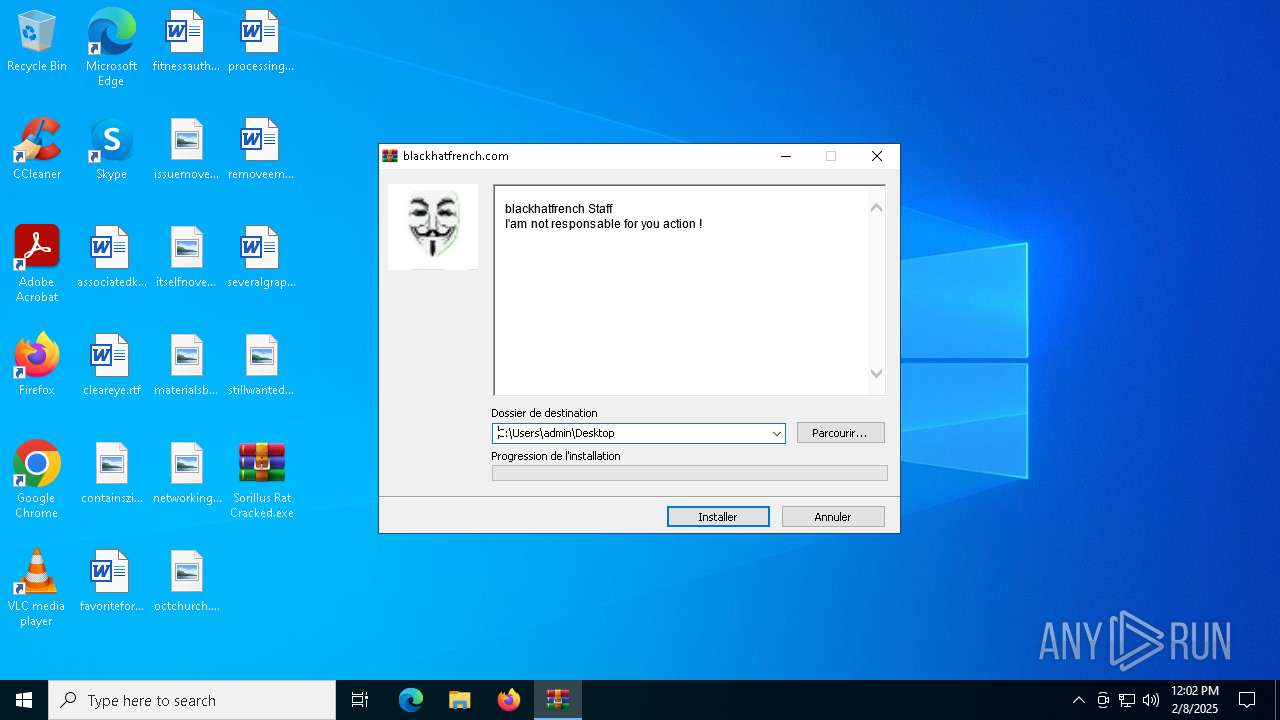1280x720 pixels.
Task: Click the taskbar search box
Action: [192, 700]
